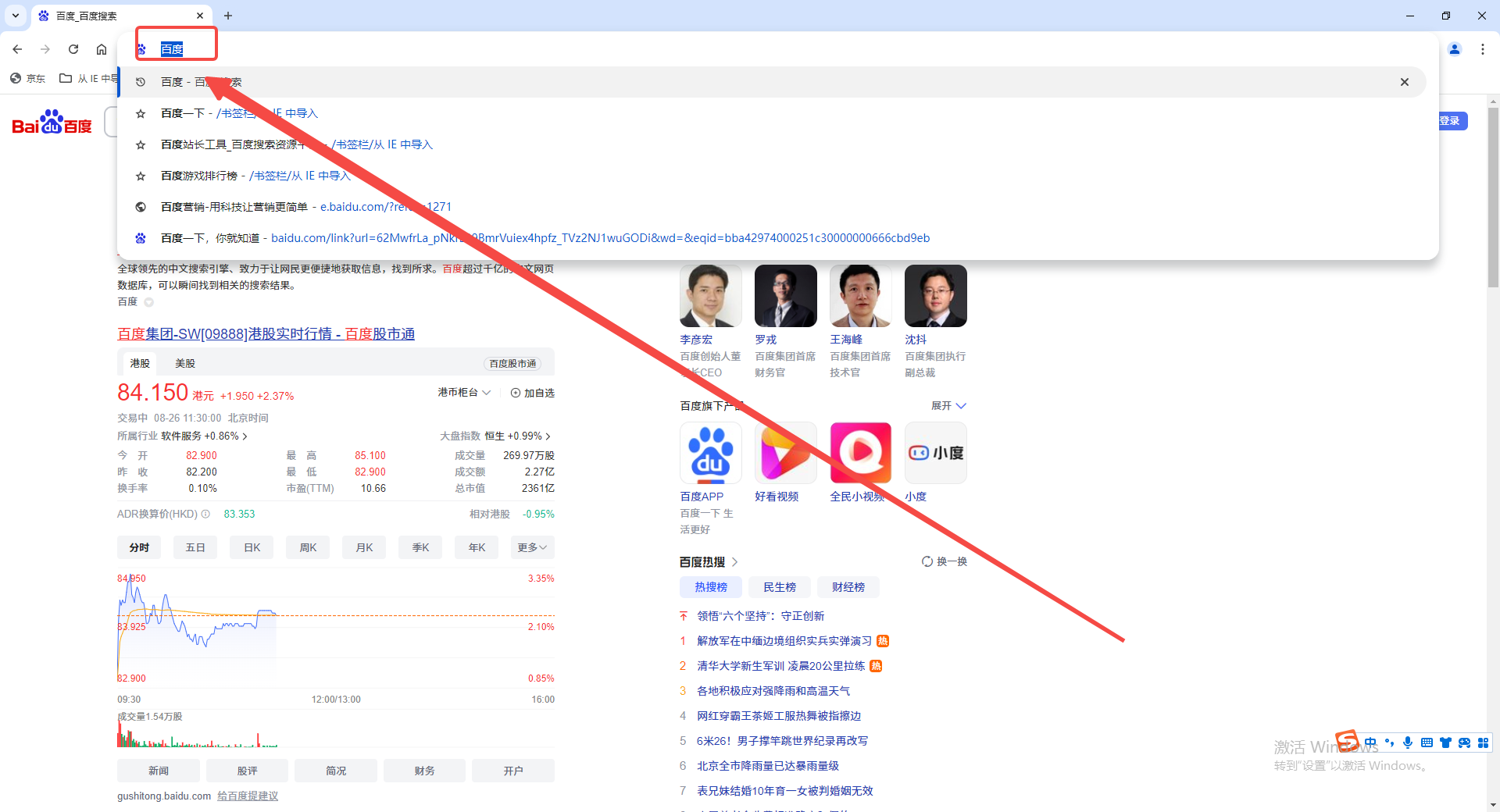Open 李彦宏 portrait thumbnail
This screenshot has width=1500, height=812.
click(x=711, y=295)
